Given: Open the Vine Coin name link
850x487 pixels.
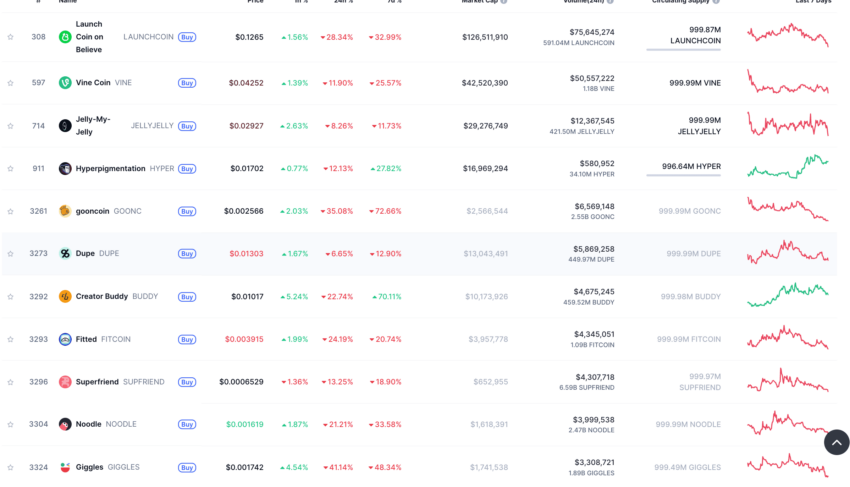Looking at the screenshot, I should (x=93, y=82).
